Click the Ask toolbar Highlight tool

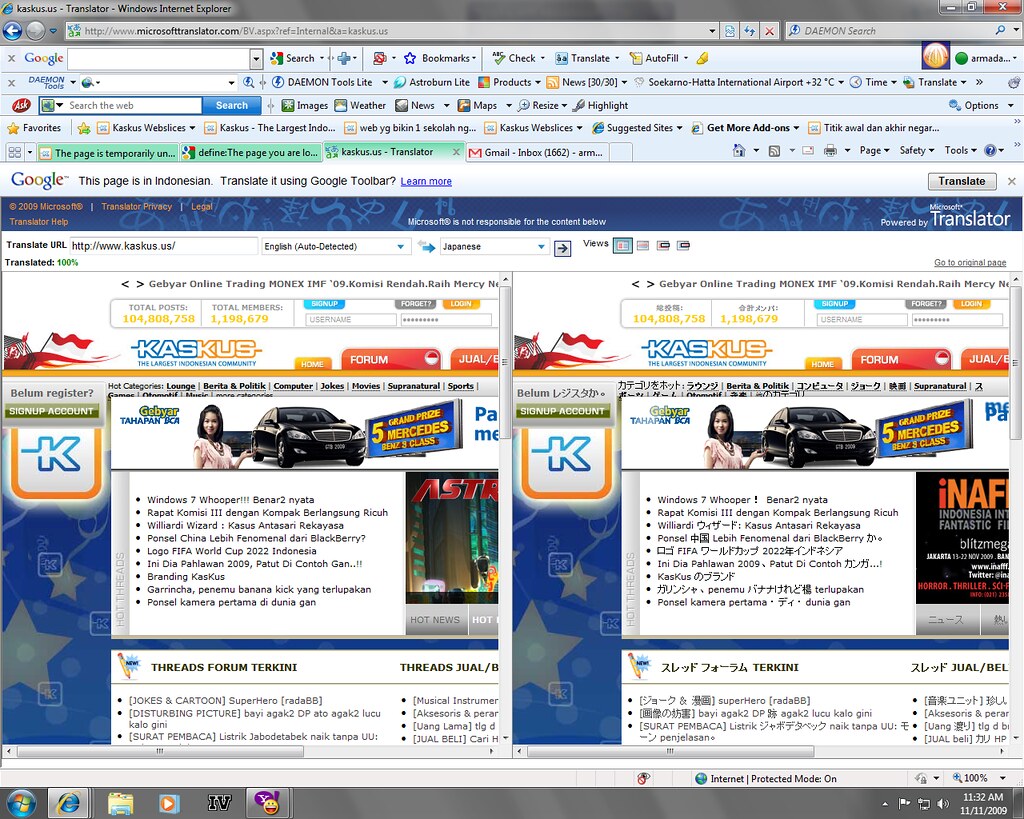(x=600, y=105)
